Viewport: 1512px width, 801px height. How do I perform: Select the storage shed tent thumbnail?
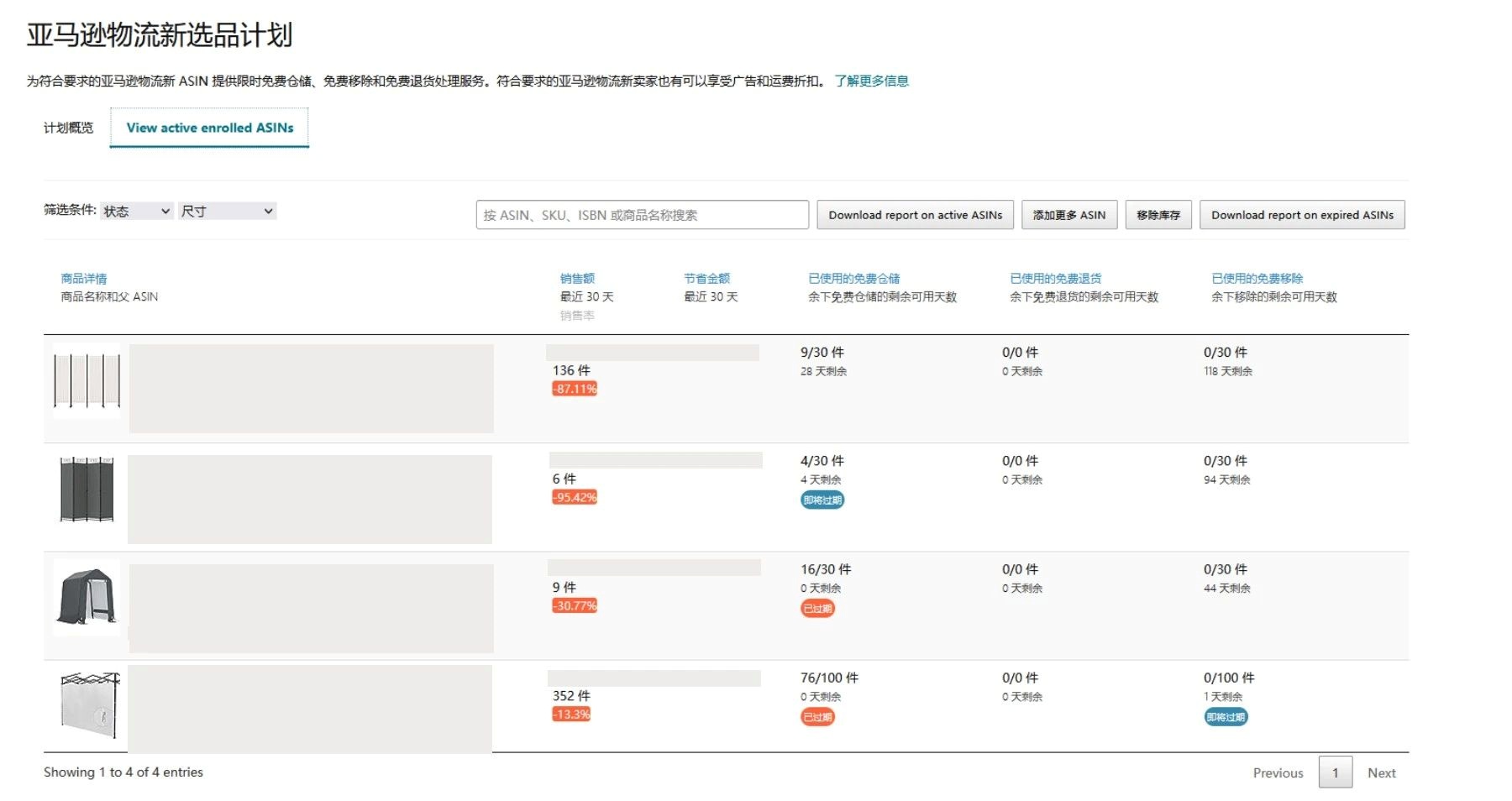87,597
